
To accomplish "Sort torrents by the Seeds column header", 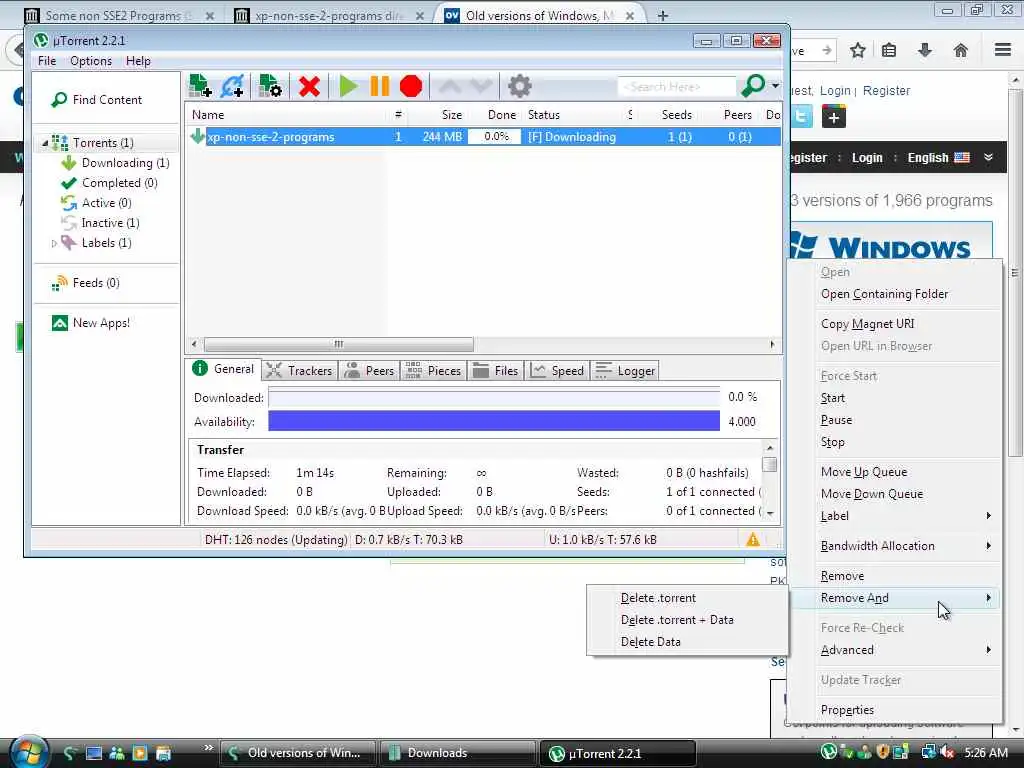I will coord(676,115).
